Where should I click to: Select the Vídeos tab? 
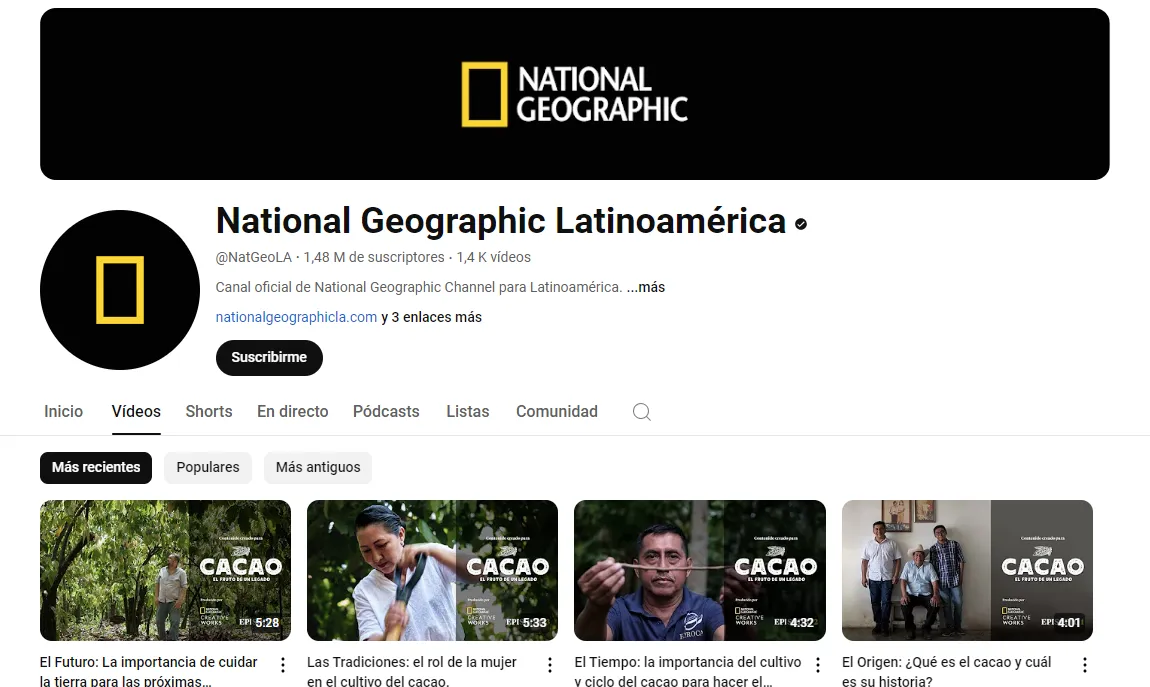pos(136,411)
